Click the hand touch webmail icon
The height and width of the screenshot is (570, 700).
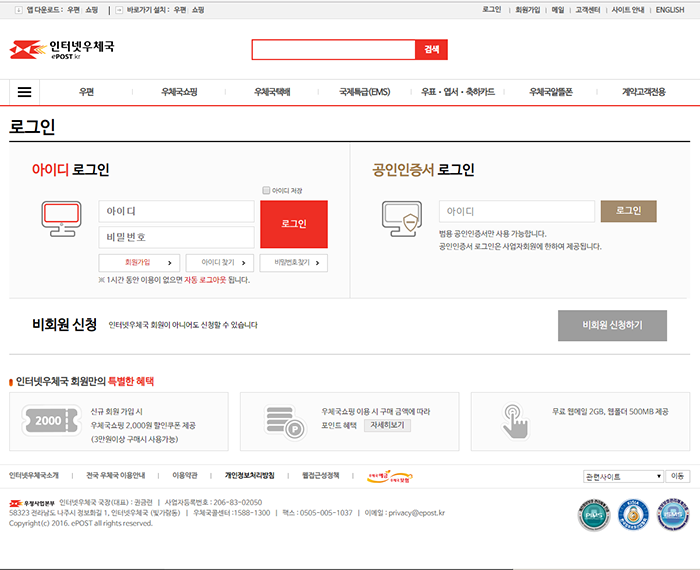(x=515, y=421)
